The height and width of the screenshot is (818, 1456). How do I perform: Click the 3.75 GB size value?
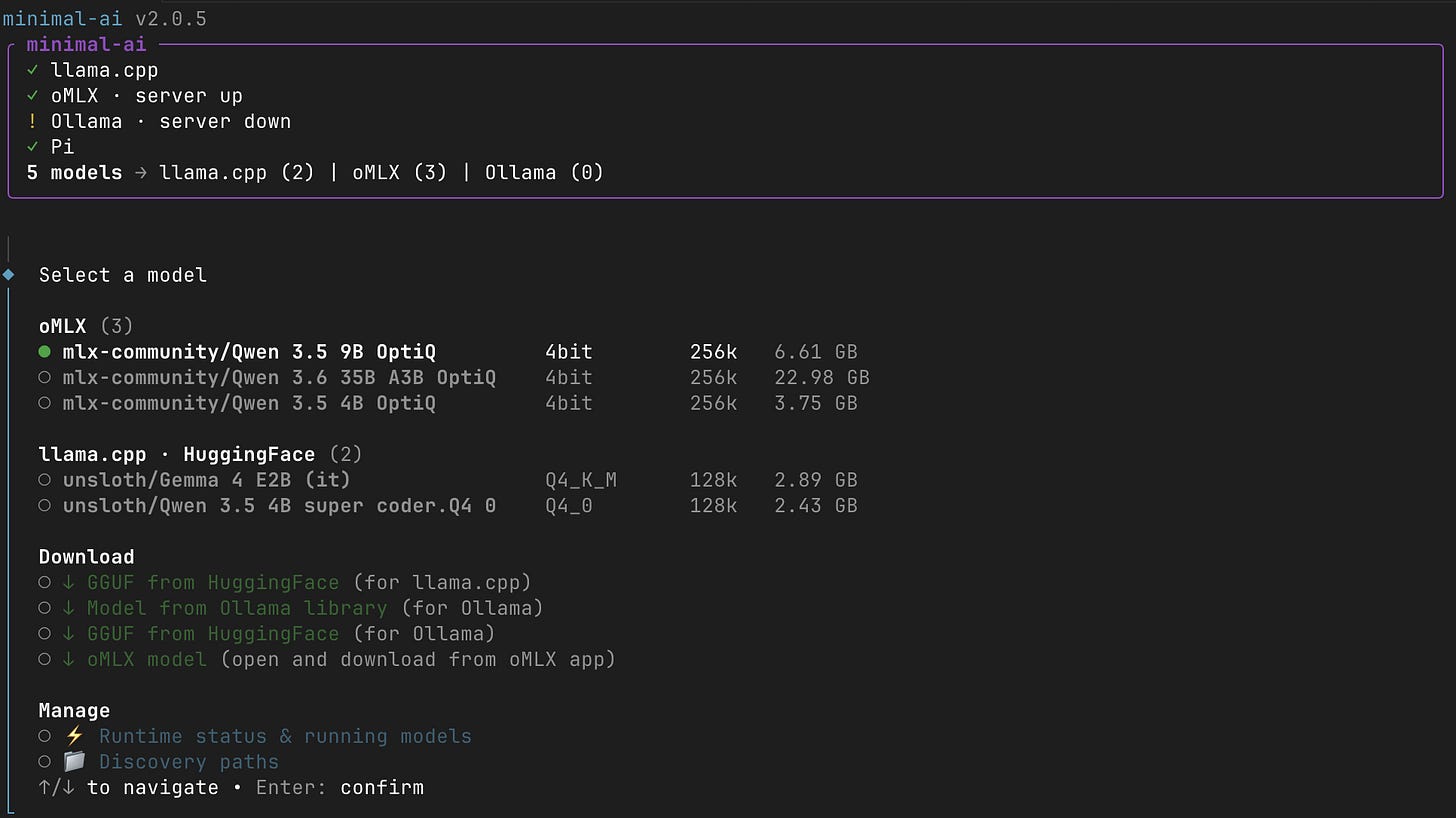(x=816, y=403)
